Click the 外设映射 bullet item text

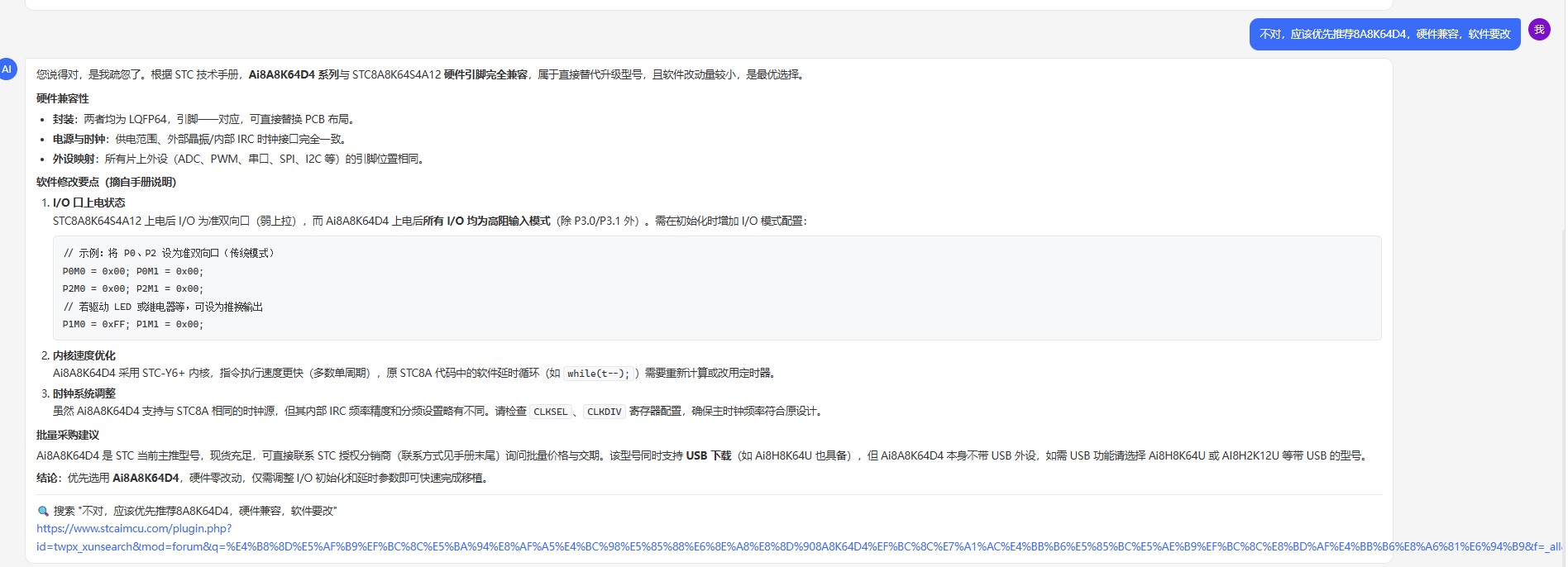(x=240, y=159)
